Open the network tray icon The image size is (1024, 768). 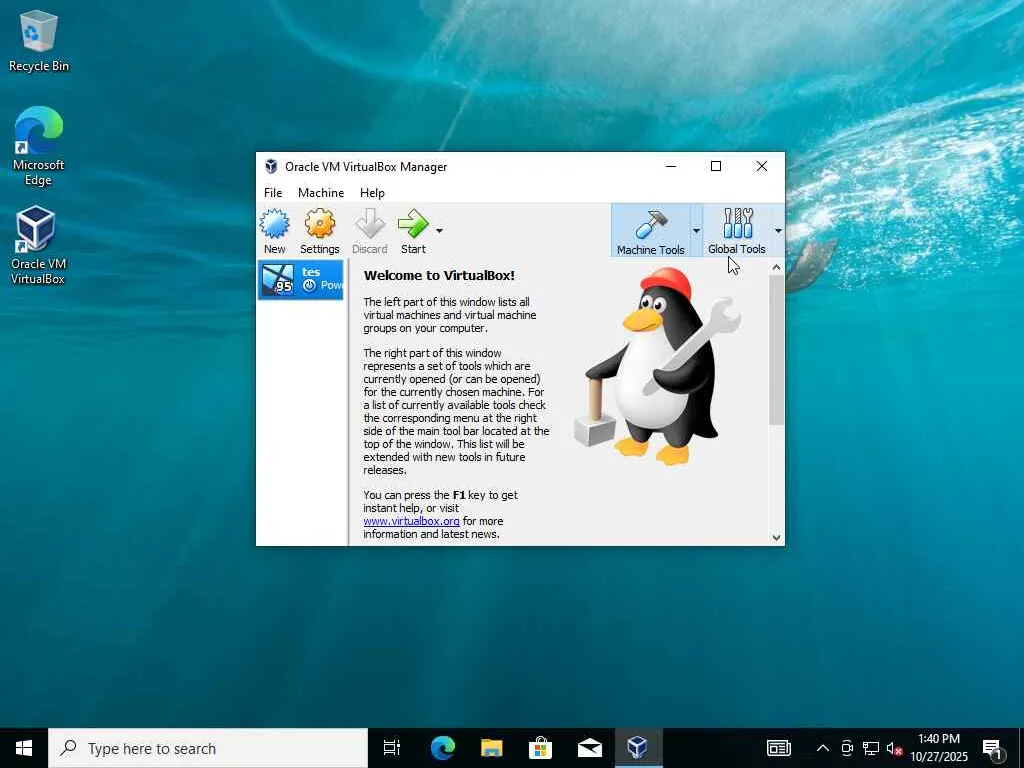[x=871, y=748]
